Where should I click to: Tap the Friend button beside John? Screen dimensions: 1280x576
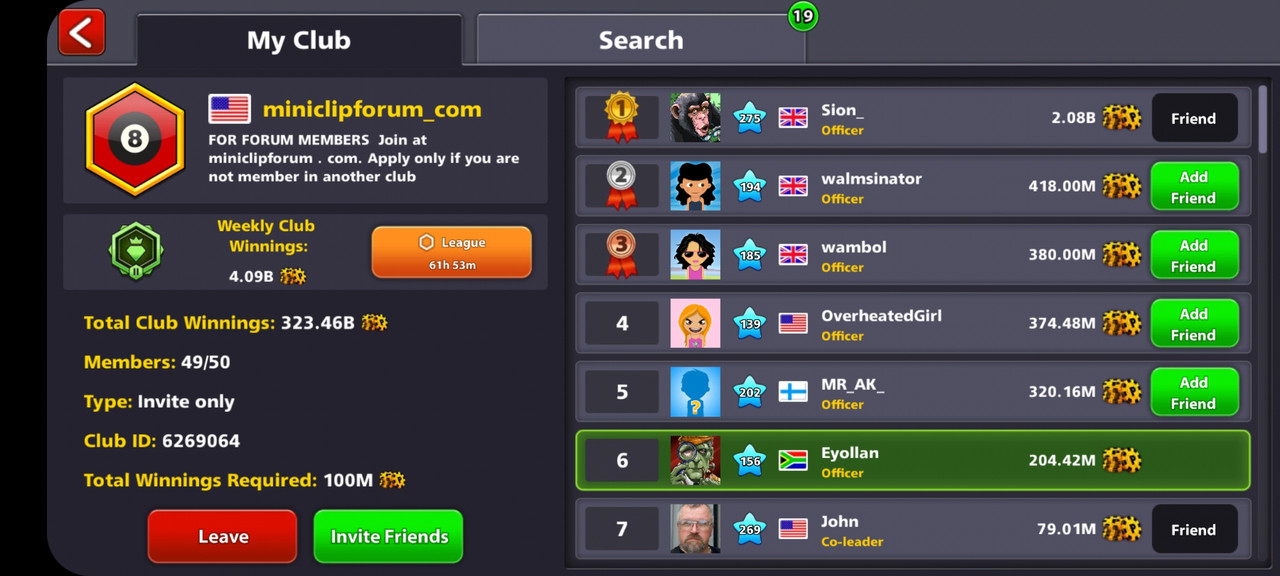(1194, 530)
